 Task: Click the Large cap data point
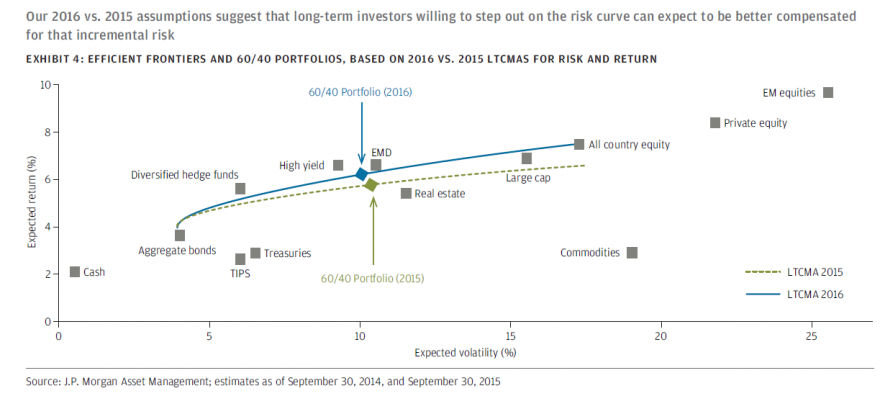pyautogui.click(x=526, y=159)
